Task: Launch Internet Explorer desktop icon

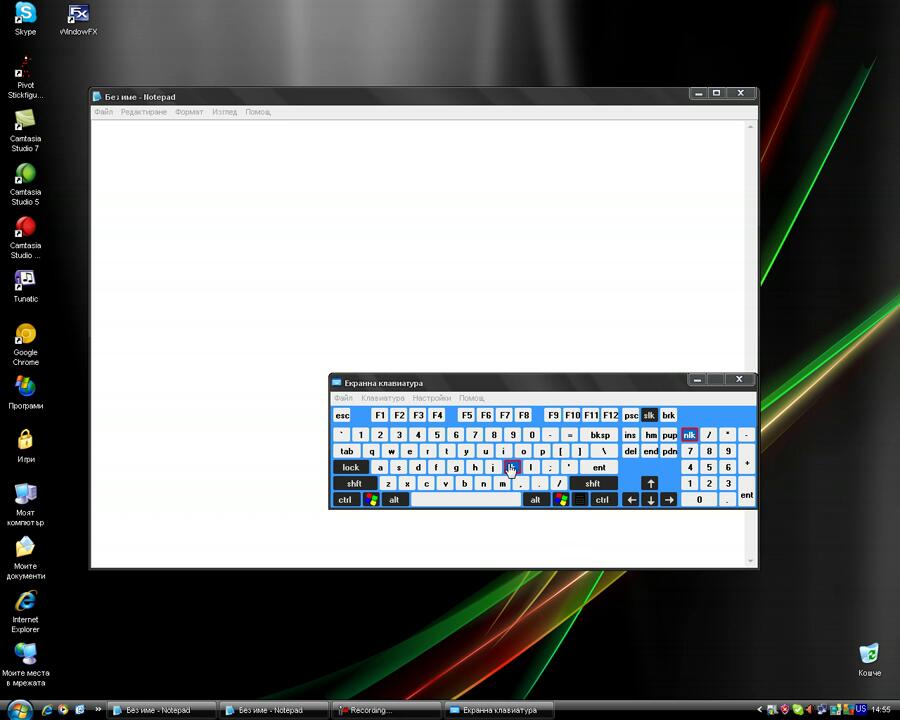Action: coord(25,602)
